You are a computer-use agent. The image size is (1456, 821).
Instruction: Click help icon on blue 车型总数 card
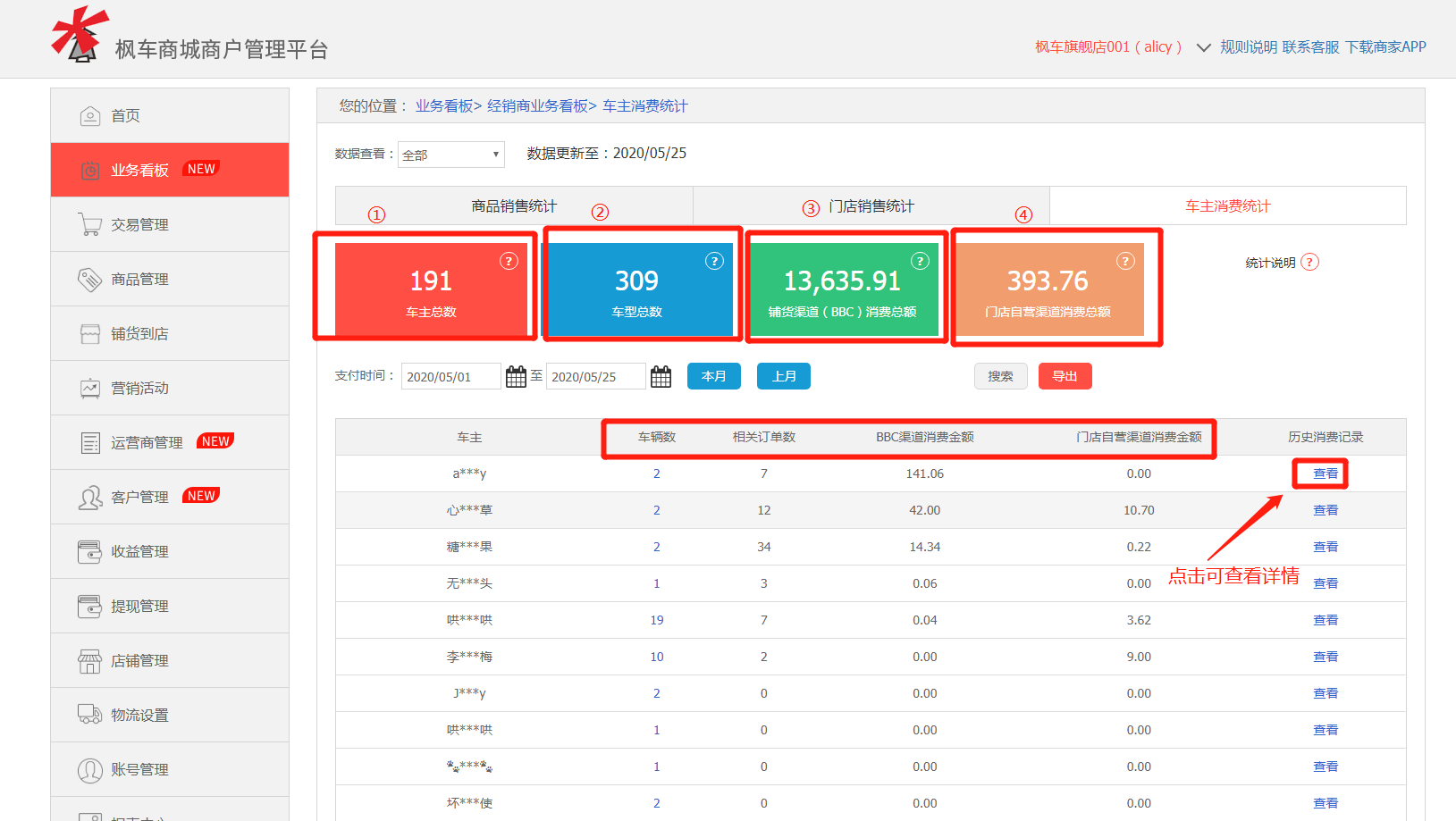point(714,261)
